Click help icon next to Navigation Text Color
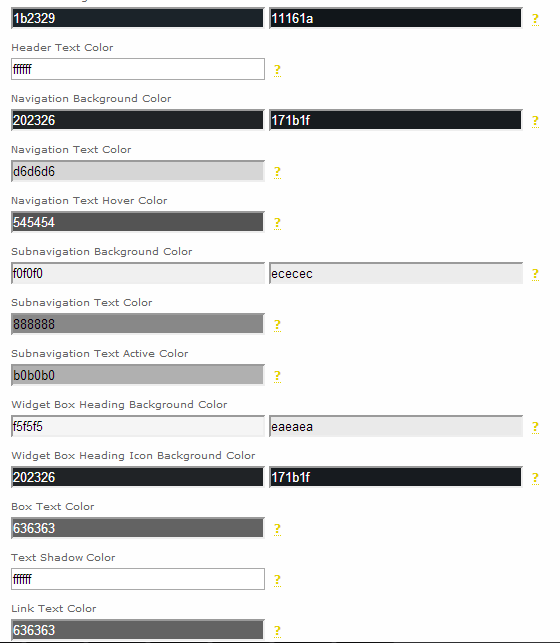560x643 pixels. 277,172
